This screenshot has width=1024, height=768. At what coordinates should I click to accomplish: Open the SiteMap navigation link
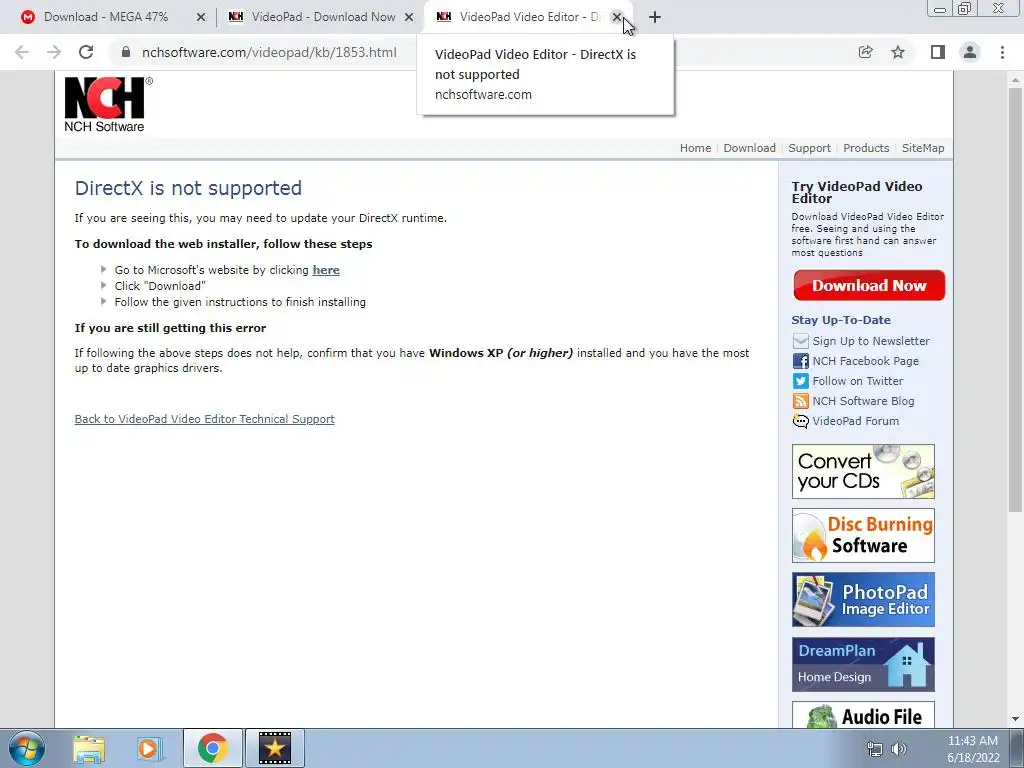(923, 148)
